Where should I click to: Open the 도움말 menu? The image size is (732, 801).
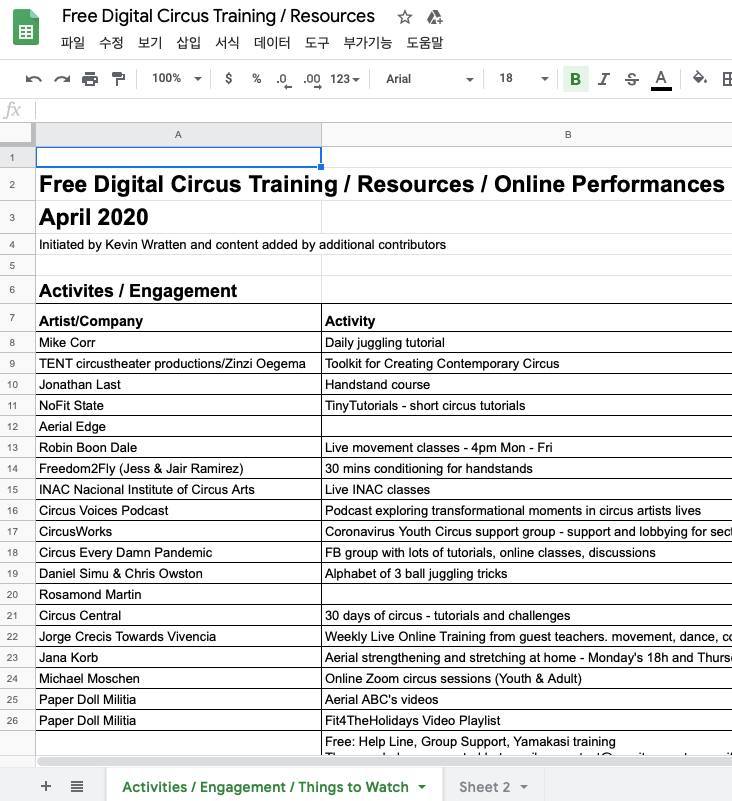click(424, 42)
